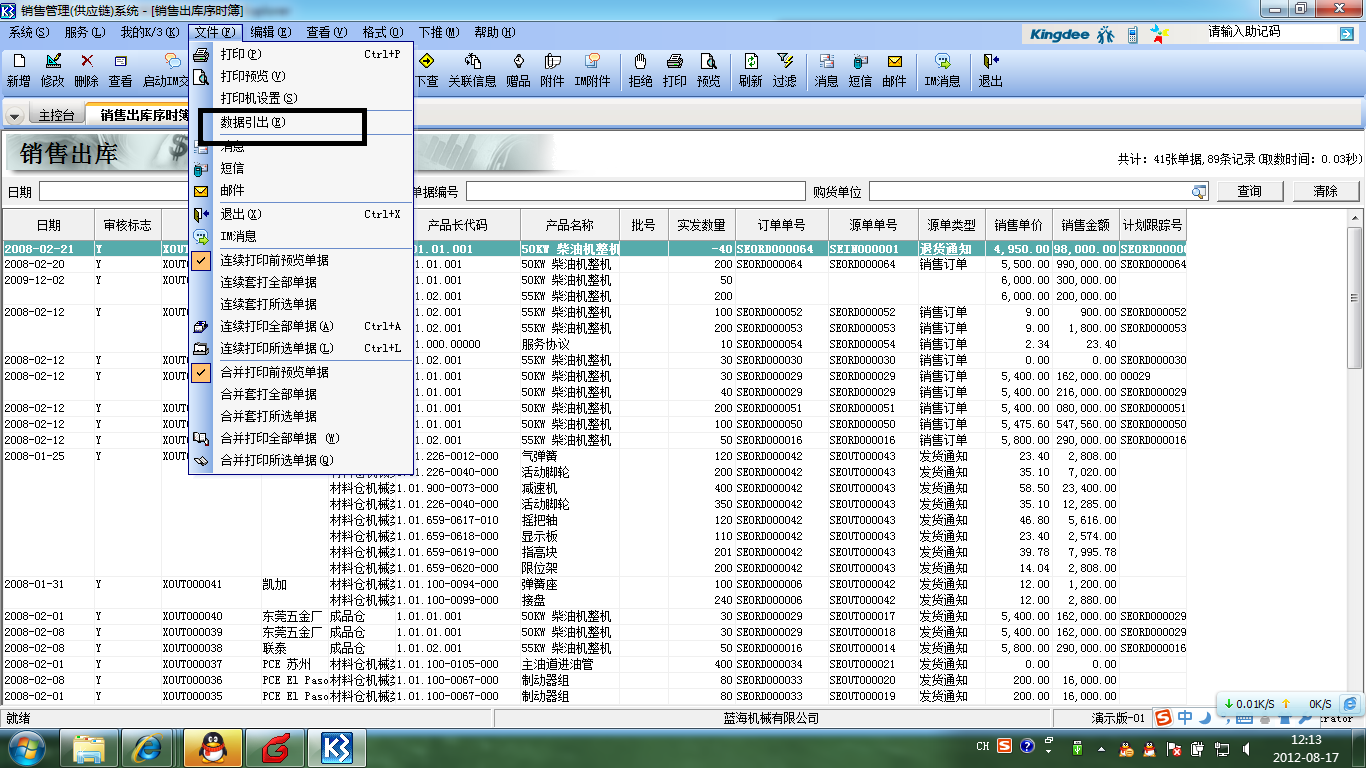The height and width of the screenshot is (768, 1366).
Task: Switch to the 主控台 tab
Action: [x=56, y=116]
